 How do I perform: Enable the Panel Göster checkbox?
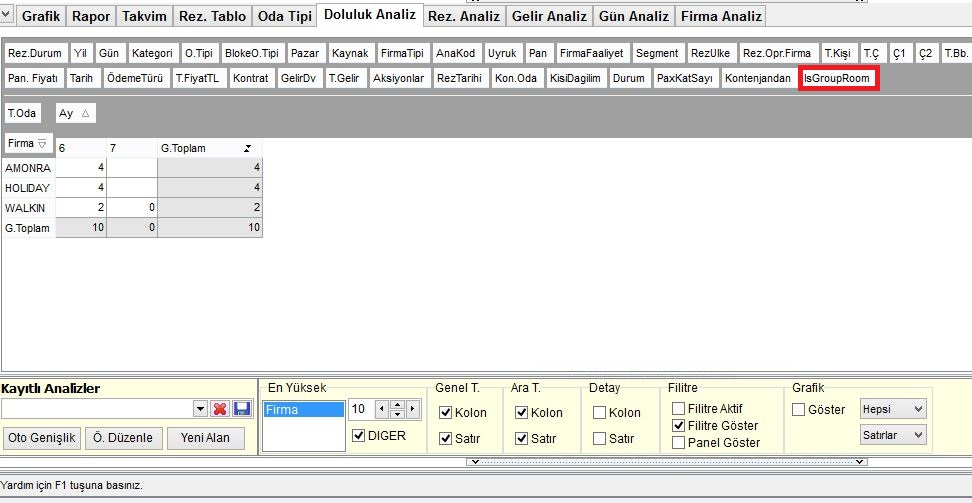(x=679, y=443)
